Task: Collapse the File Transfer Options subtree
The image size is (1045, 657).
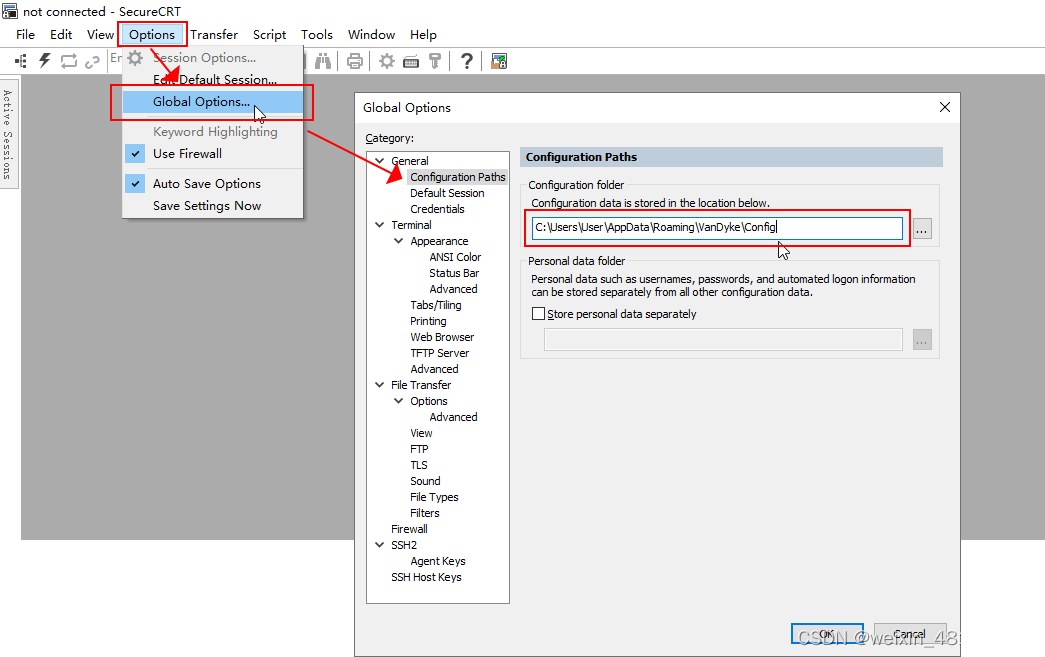Action: pos(399,400)
